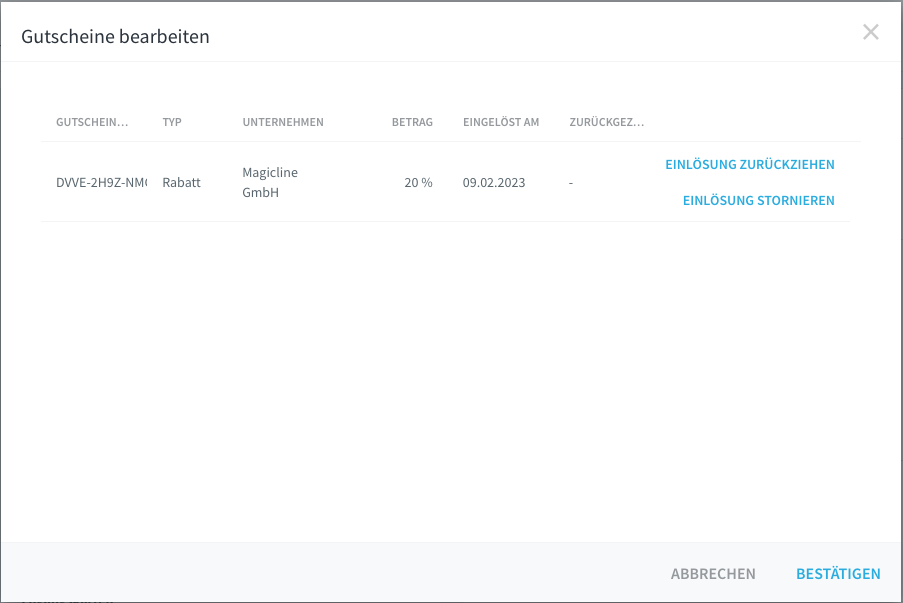Click the dash in the Zurückgez column
This screenshot has height=603, width=903.
570,183
